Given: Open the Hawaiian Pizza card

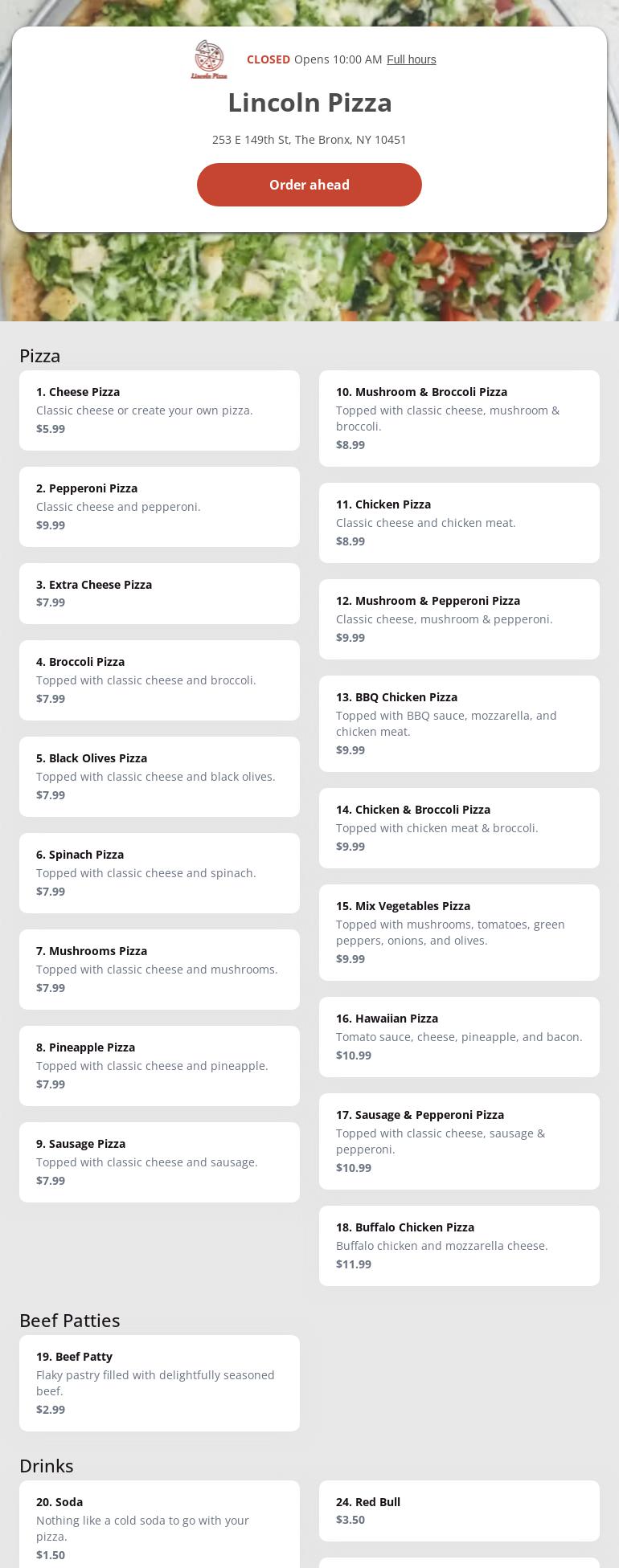Looking at the screenshot, I should pyautogui.click(x=459, y=1036).
